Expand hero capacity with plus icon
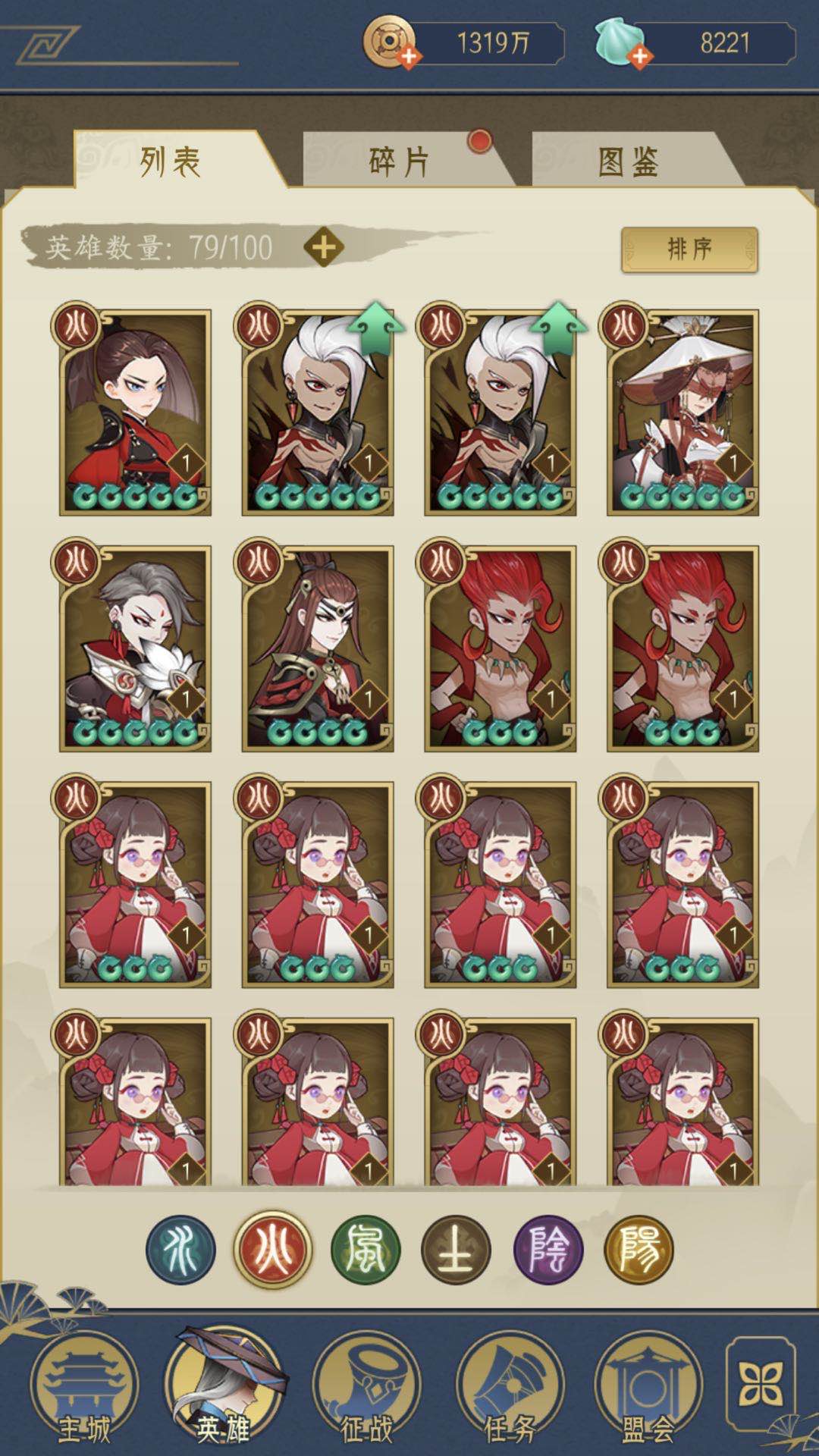The width and height of the screenshot is (819, 1456). [x=324, y=247]
